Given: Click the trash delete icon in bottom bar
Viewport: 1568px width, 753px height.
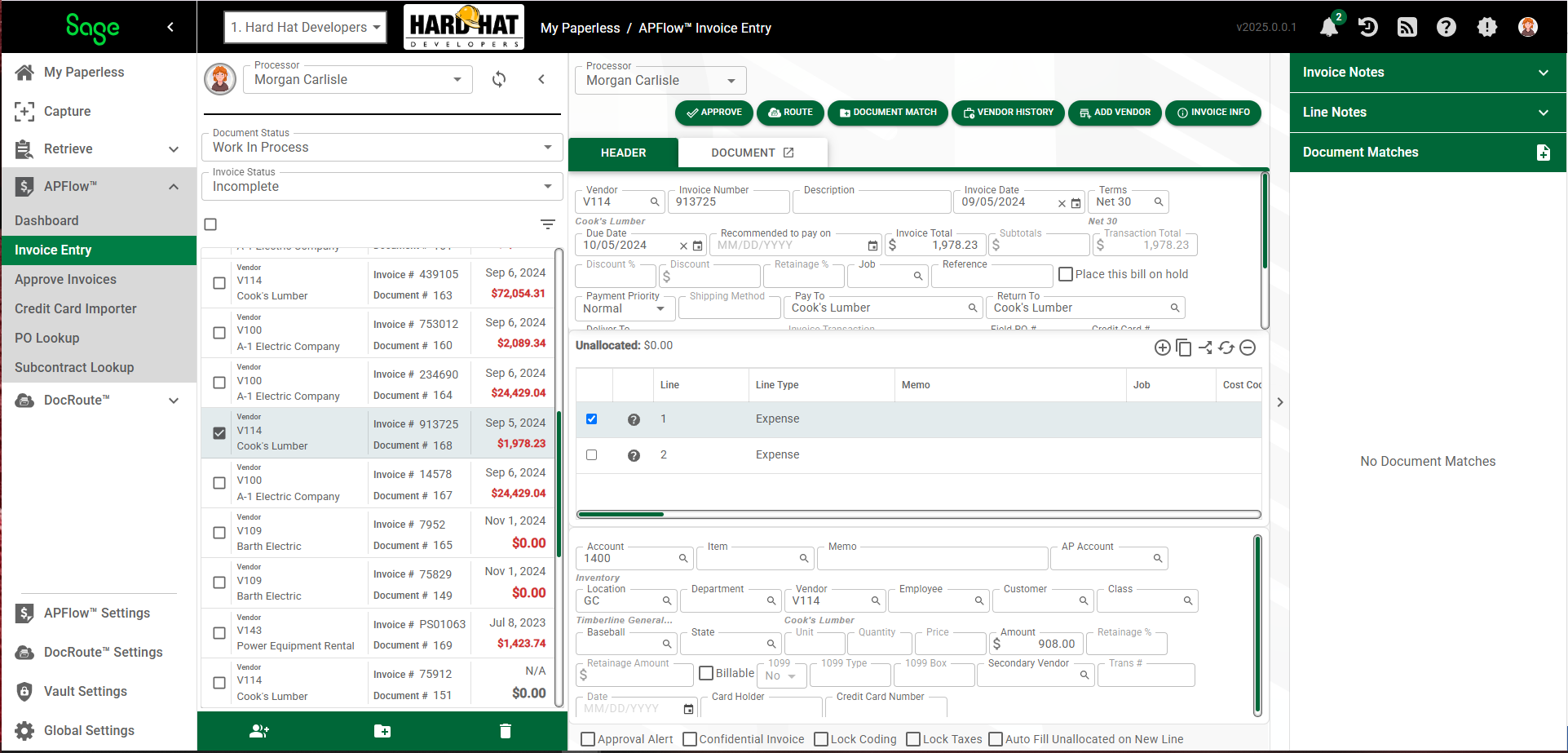Looking at the screenshot, I should tap(506, 731).
